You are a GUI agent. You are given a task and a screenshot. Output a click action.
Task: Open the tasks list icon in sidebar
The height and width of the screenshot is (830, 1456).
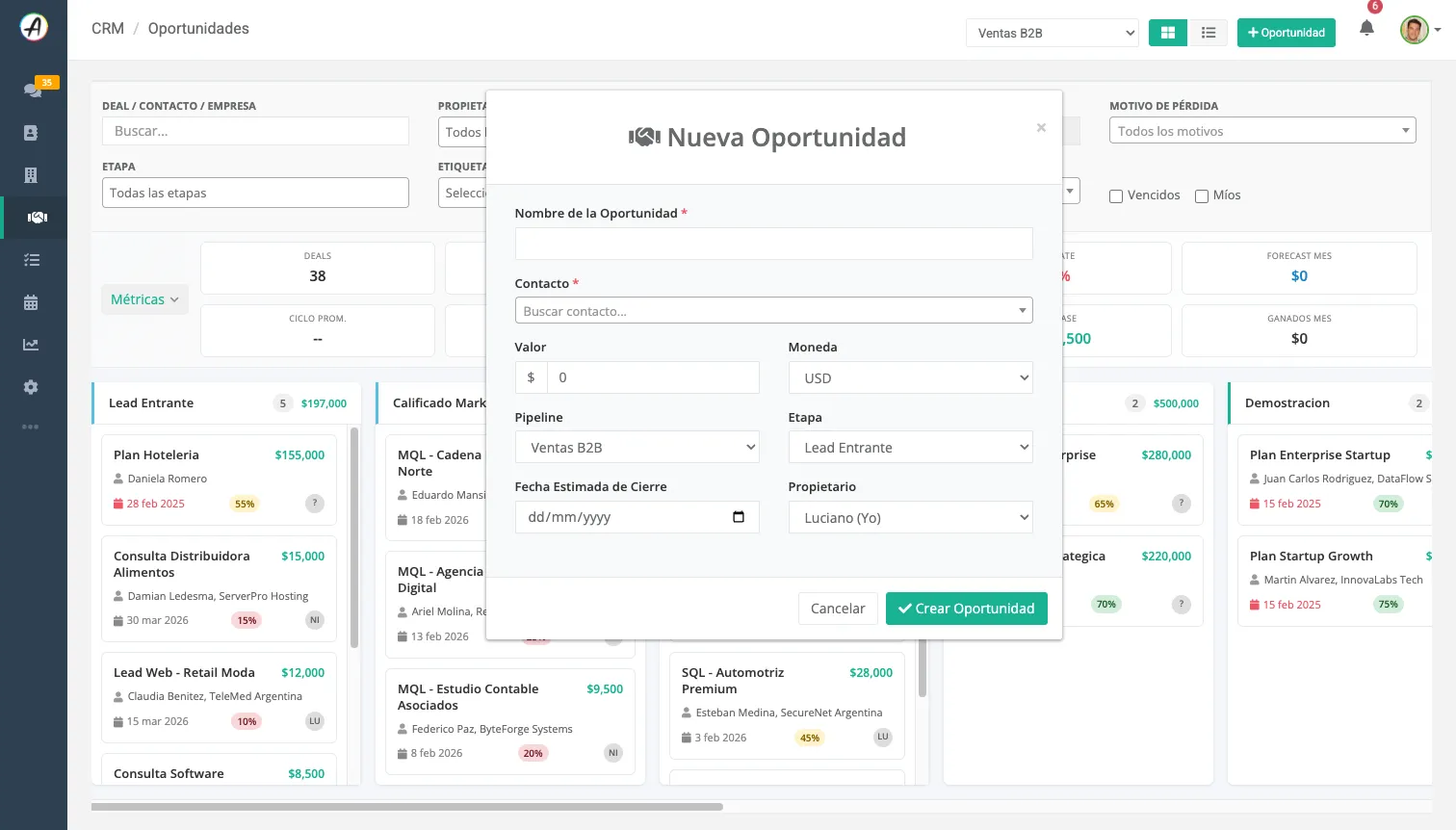tap(31, 260)
